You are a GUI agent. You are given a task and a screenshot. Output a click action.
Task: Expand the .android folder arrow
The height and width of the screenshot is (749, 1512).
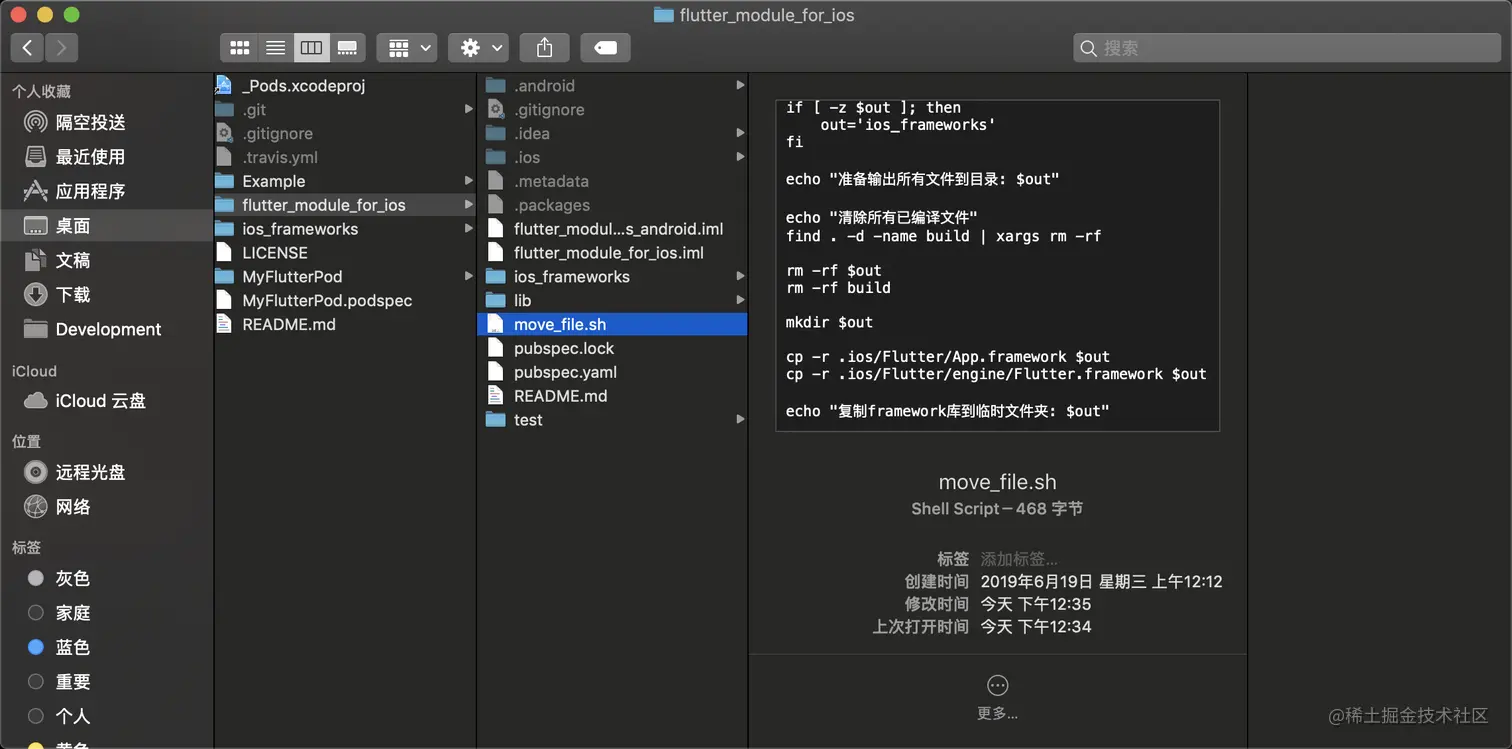point(740,86)
